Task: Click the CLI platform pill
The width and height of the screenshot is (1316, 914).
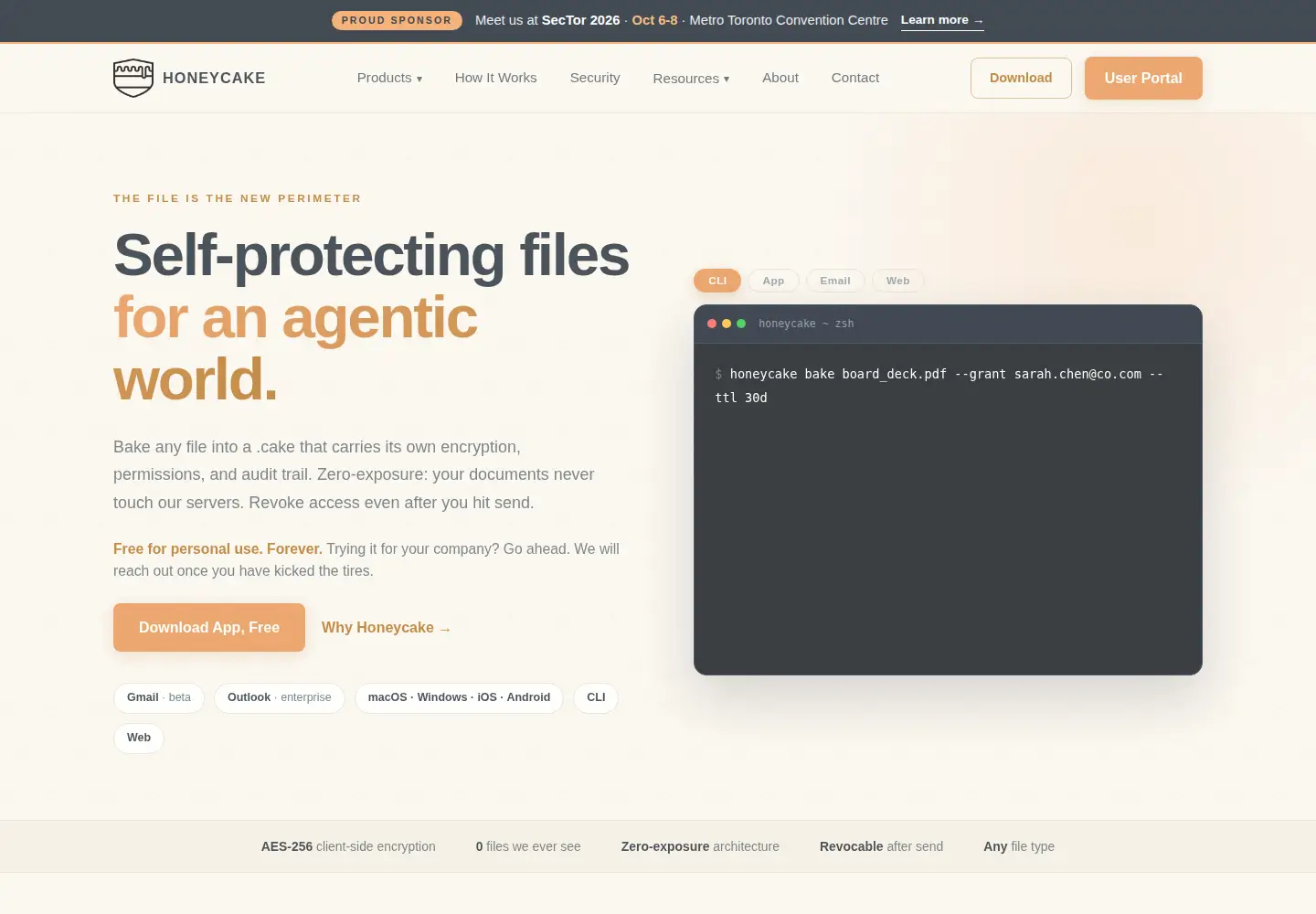Action: click(596, 697)
